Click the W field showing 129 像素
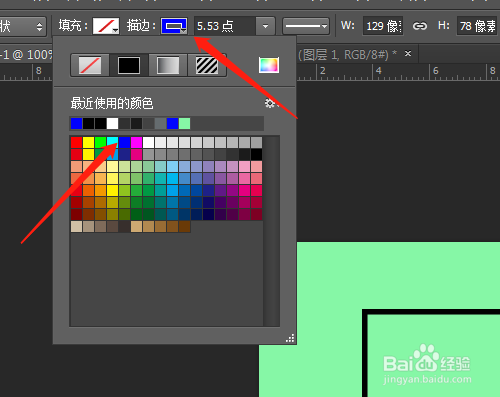This screenshot has width=500, height=397. click(383, 26)
